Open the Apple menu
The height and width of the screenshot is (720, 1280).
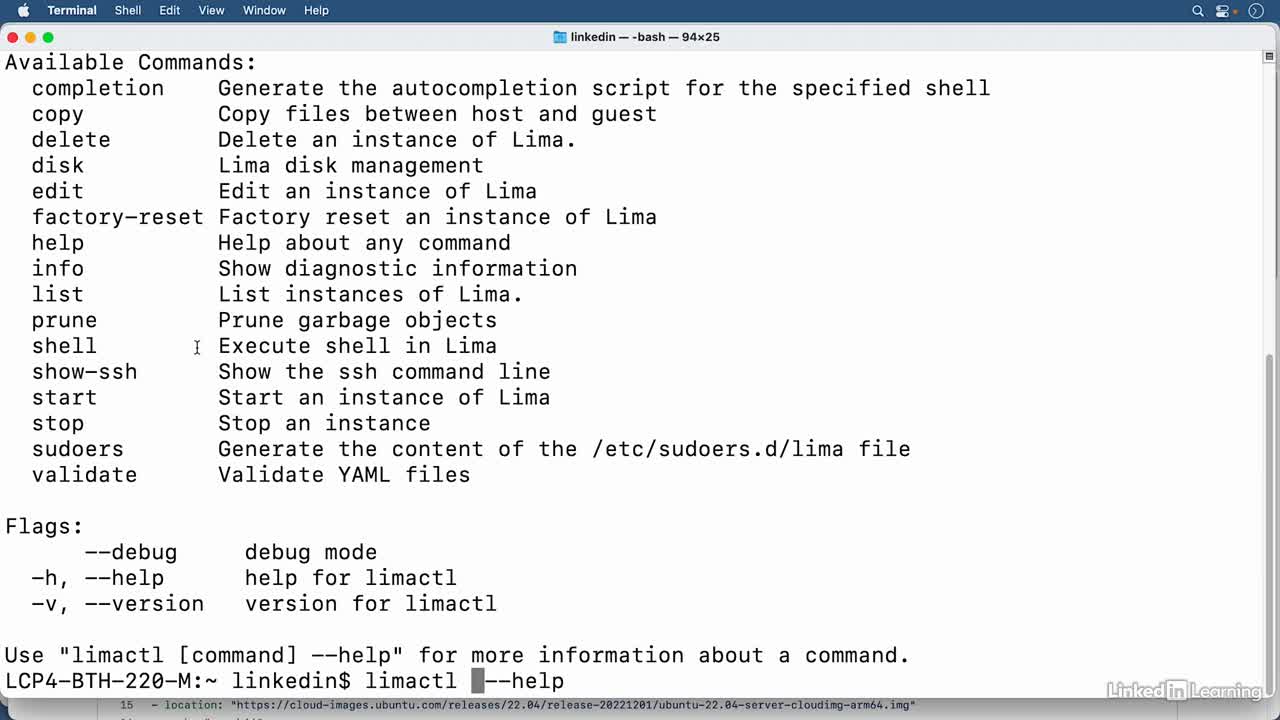24,10
